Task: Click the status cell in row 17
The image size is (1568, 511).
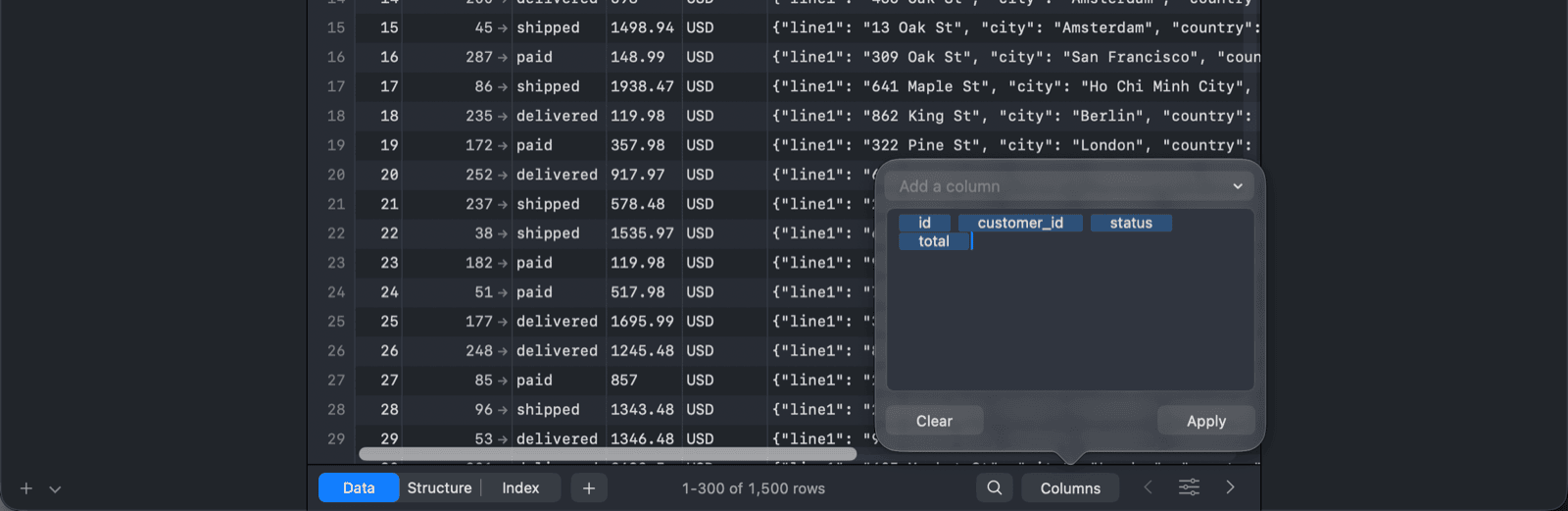Action: tap(557, 86)
